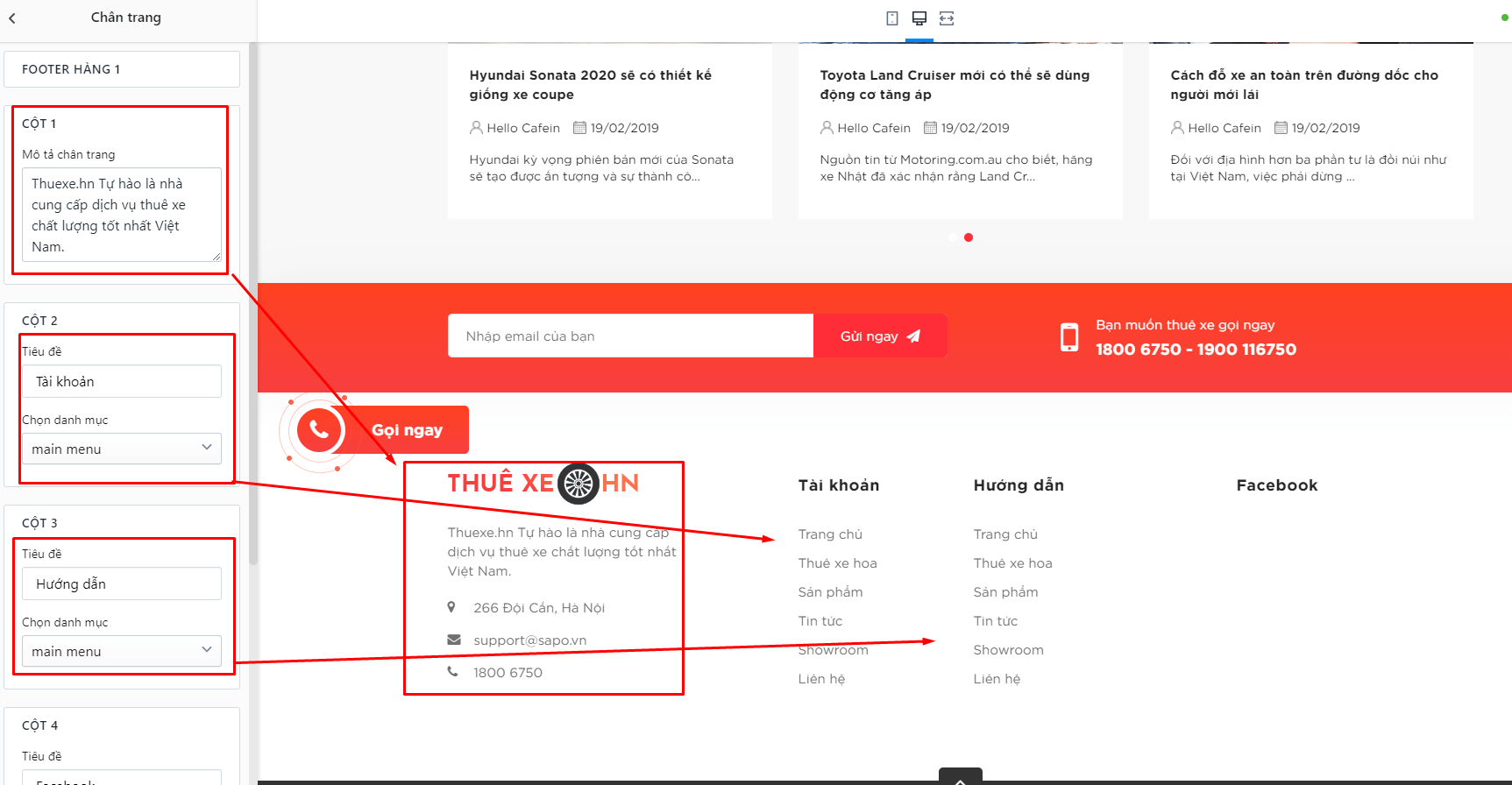Click Trang chủ under Hướng dẫn column
1512x785 pixels.
[x=1005, y=534]
